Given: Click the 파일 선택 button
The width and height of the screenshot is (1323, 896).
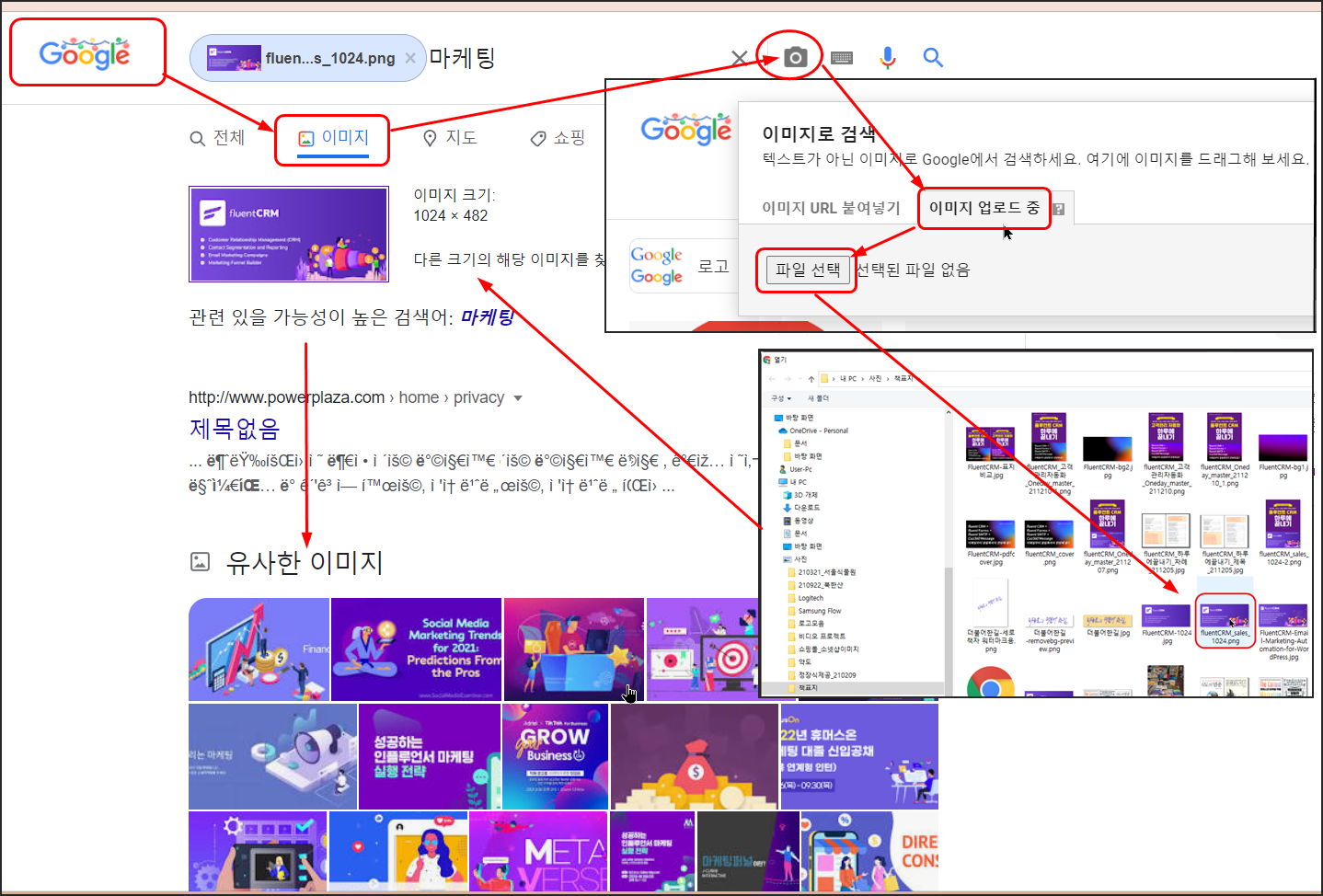Looking at the screenshot, I should 808,270.
